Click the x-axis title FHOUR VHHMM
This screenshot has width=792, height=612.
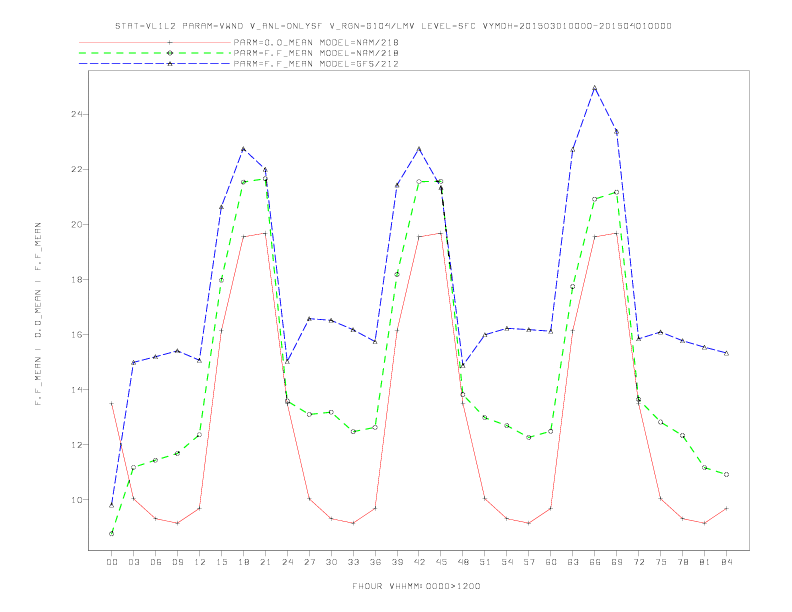416,586
